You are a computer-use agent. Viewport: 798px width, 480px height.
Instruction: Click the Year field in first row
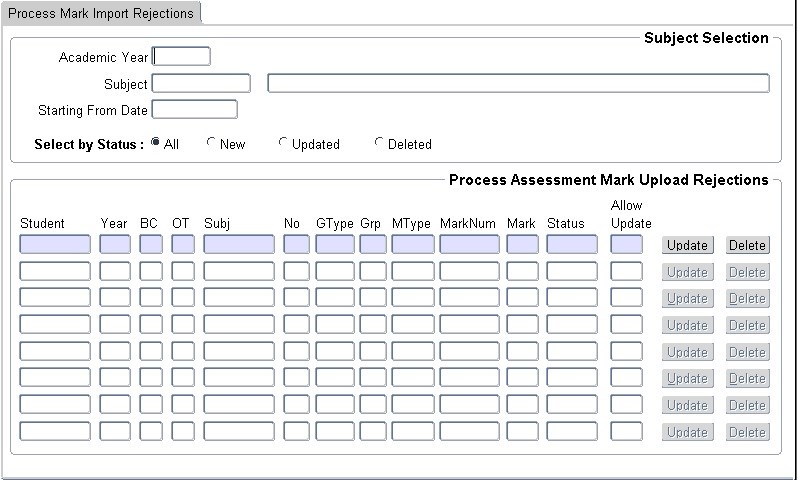(x=115, y=245)
